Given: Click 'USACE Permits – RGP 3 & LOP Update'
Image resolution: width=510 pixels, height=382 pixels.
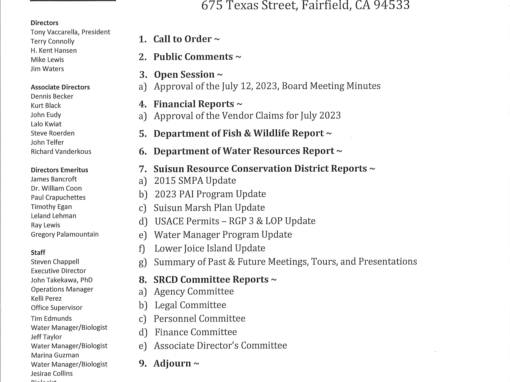Looking at the screenshot, I should (x=235, y=221).
